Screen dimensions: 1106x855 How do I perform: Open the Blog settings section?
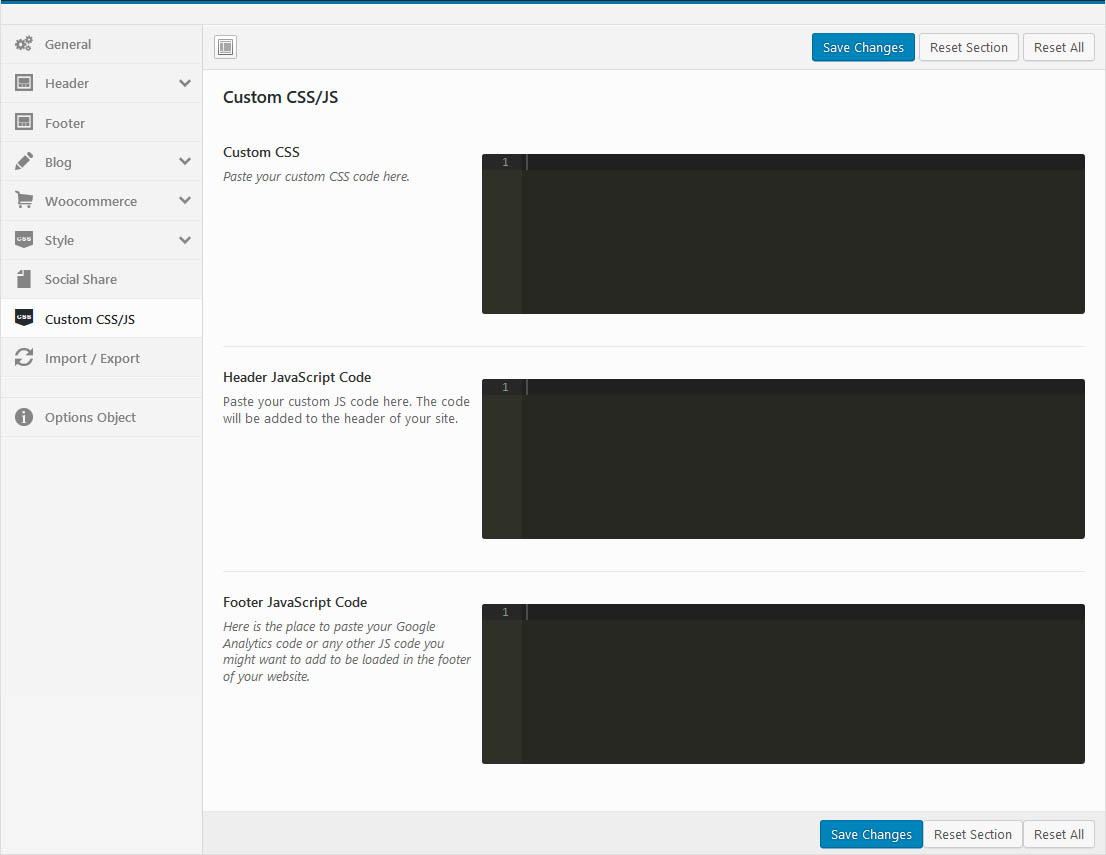[x=101, y=162]
